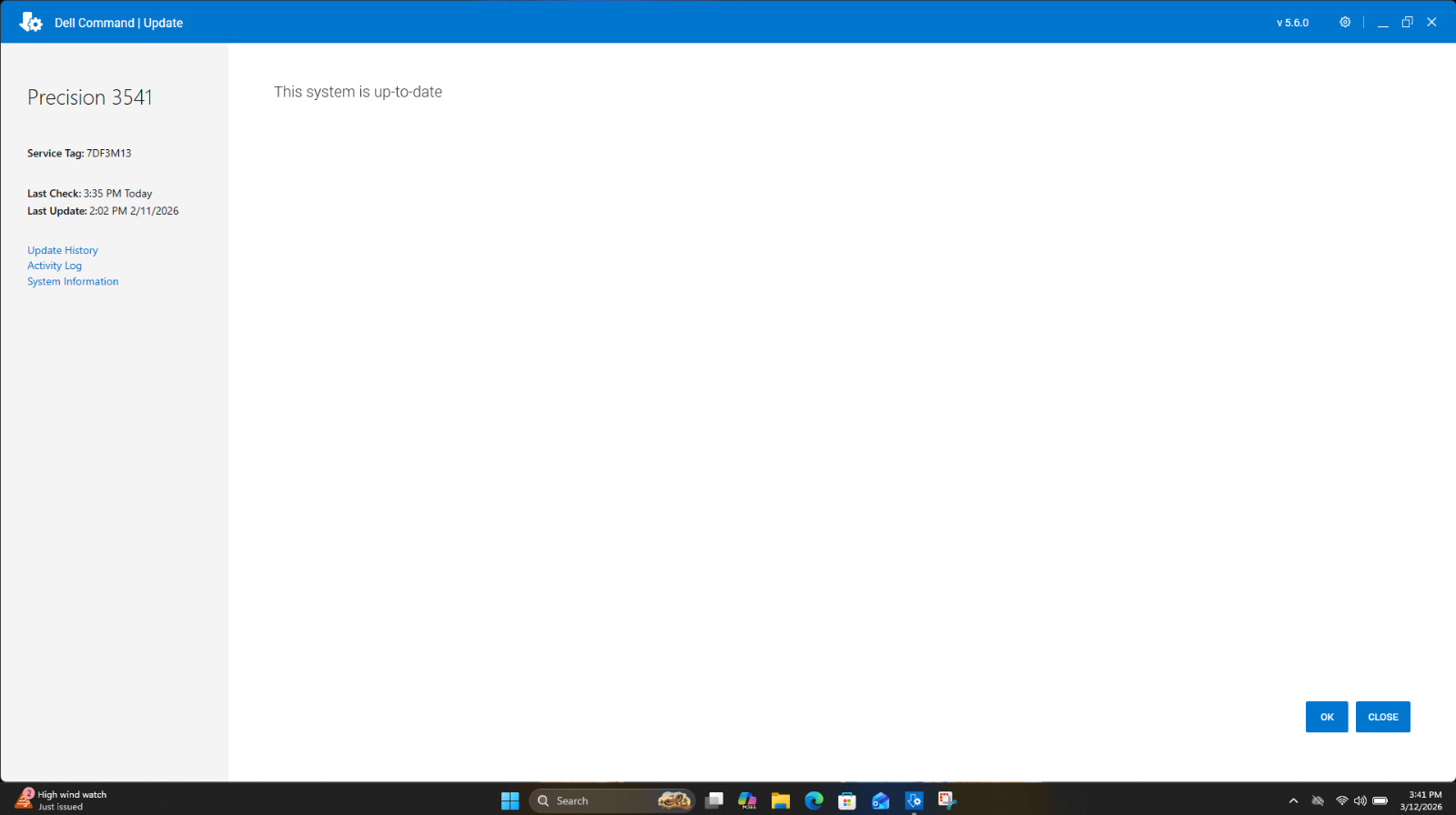Restore down the Dell Command Update window
Image resolution: width=1456 pixels, height=815 pixels.
tap(1407, 22)
